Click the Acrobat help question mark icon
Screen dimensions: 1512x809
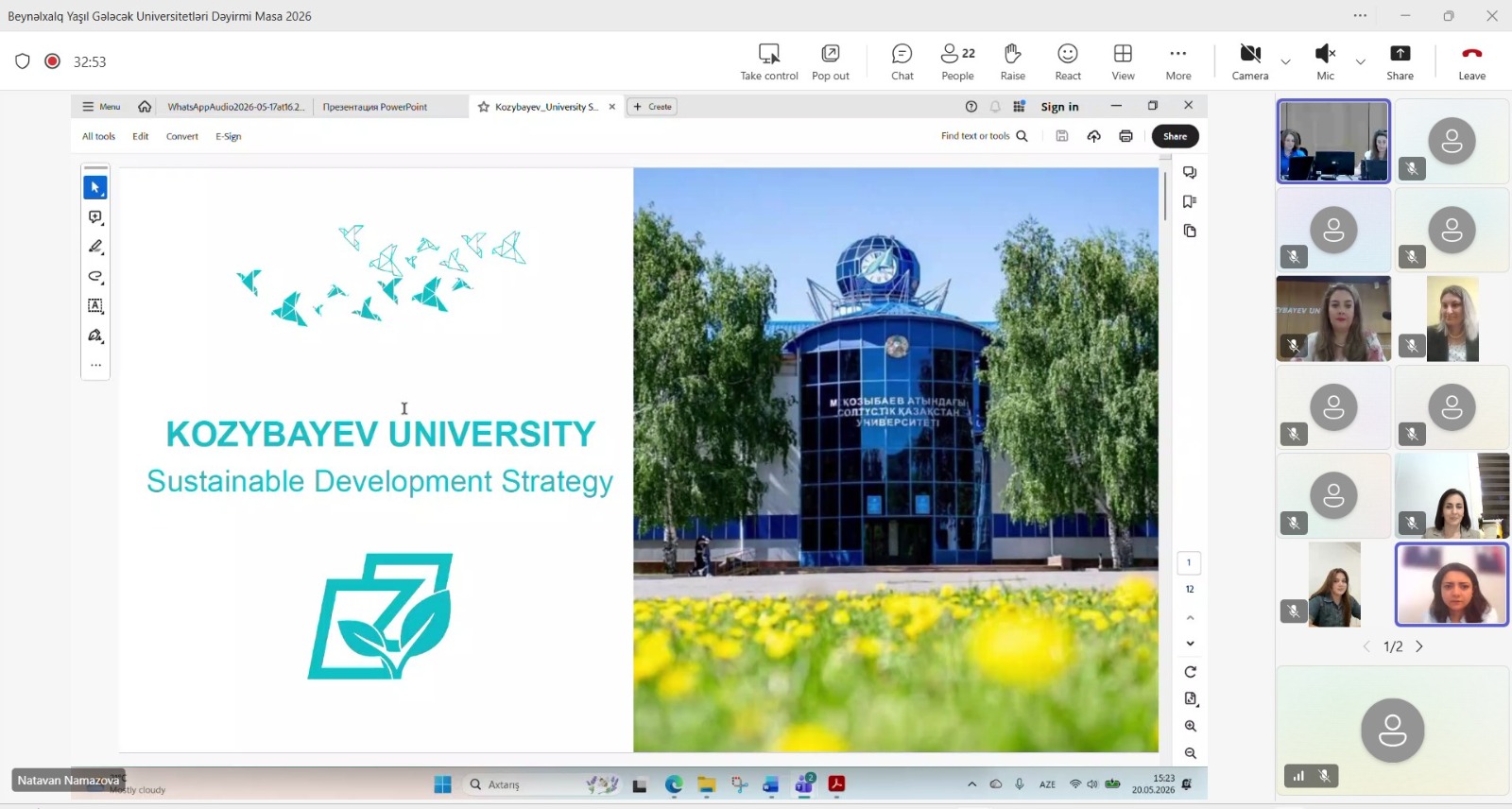tap(971, 107)
